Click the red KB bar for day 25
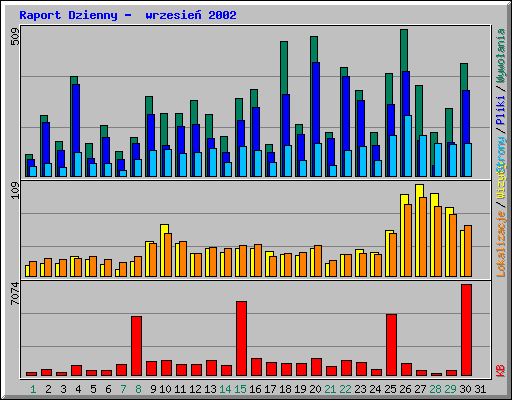The height and width of the screenshot is (400, 512). point(391,345)
